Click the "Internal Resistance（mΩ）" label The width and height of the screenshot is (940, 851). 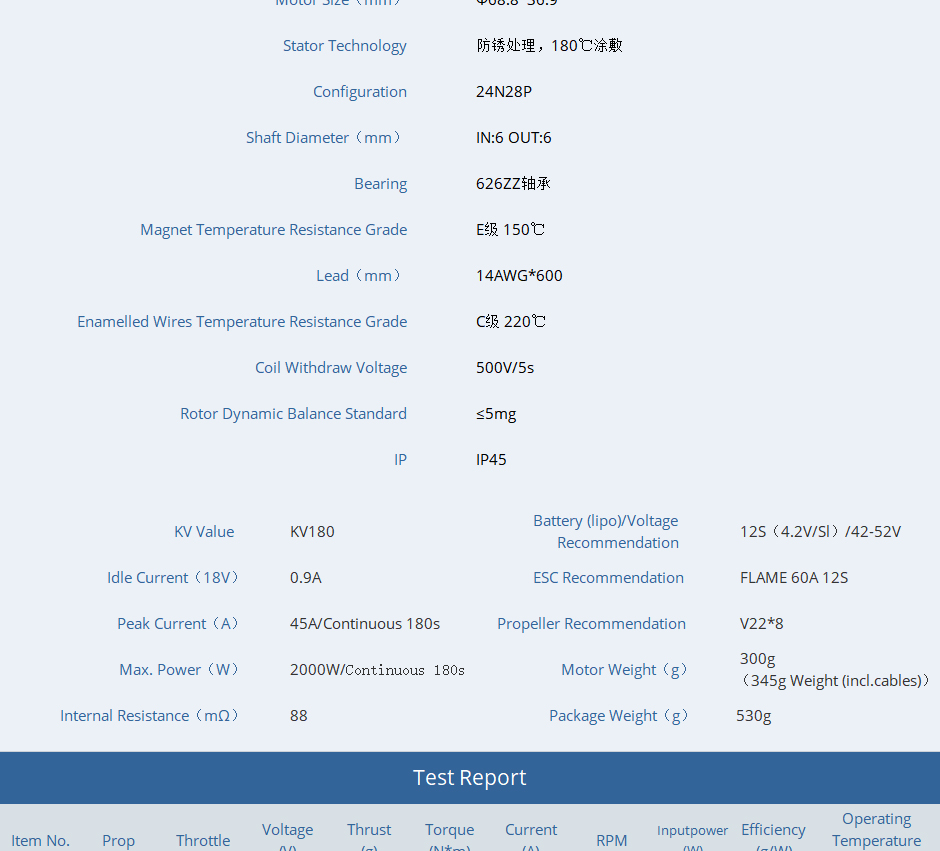[150, 716]
